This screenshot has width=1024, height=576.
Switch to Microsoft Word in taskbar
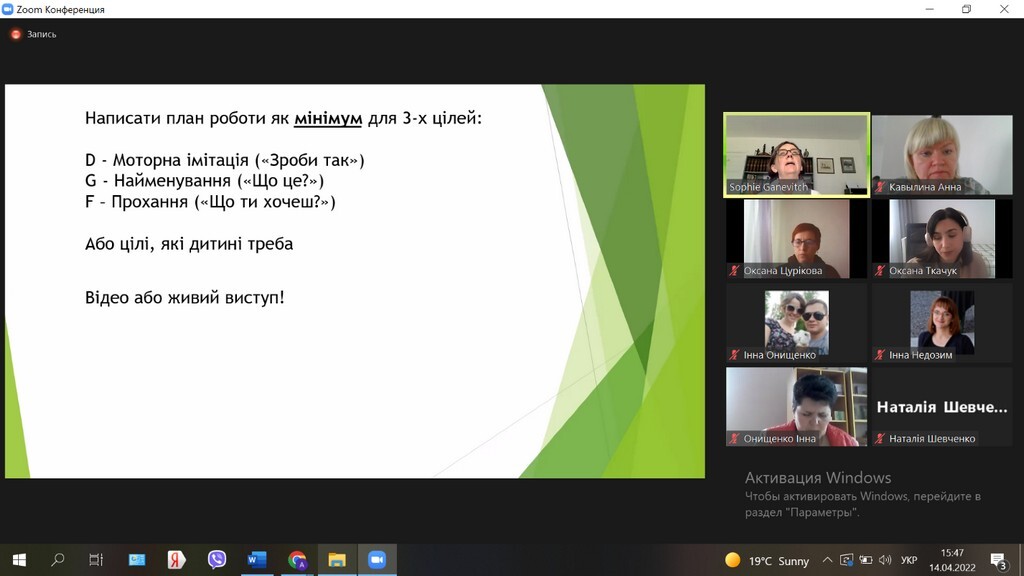[x=257, y=560]
